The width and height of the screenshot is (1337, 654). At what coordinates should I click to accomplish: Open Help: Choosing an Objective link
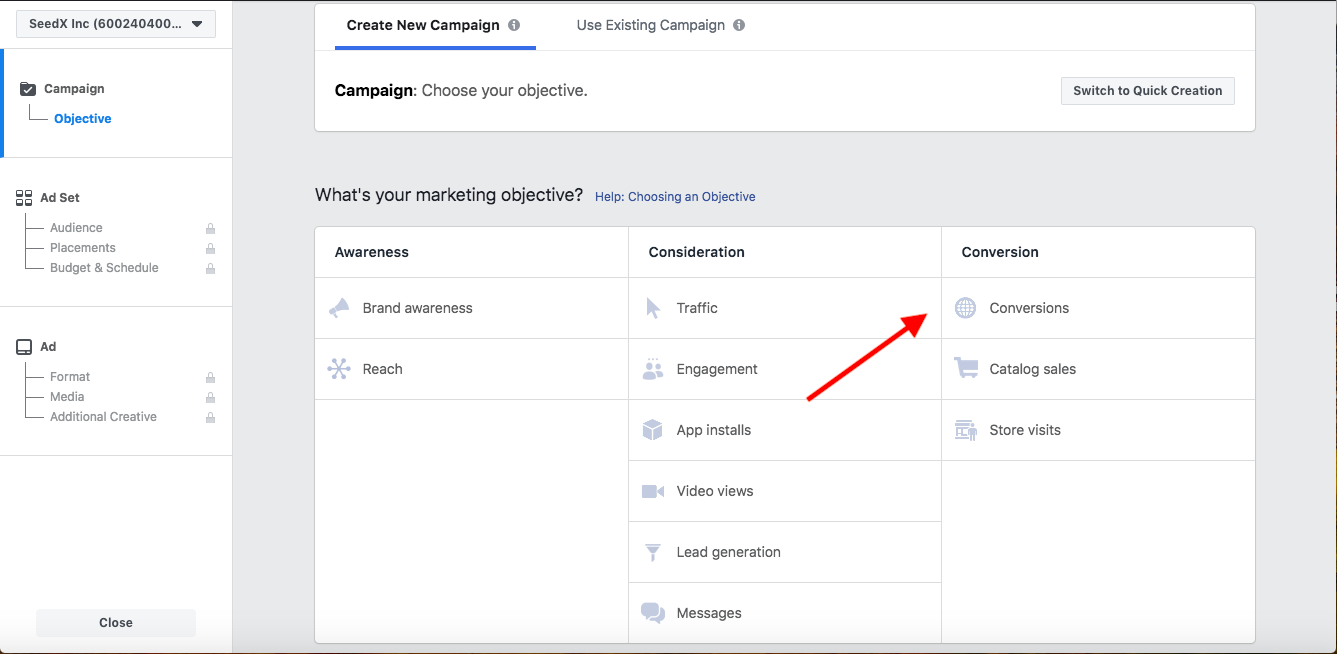(x=675, y=197)
